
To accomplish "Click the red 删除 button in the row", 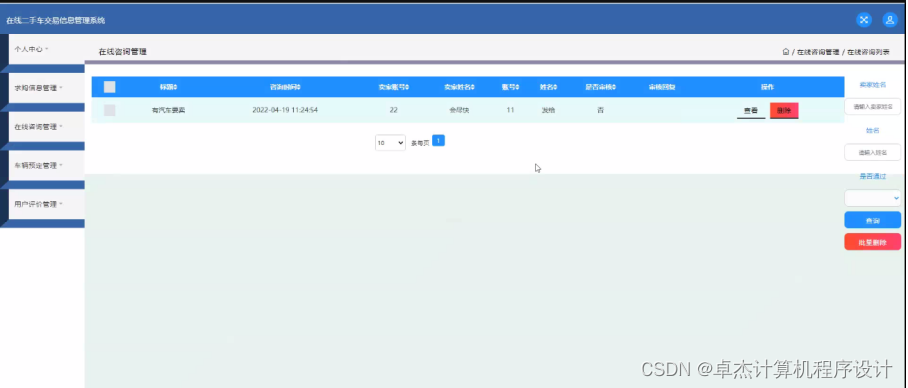I will pos(784,111).
